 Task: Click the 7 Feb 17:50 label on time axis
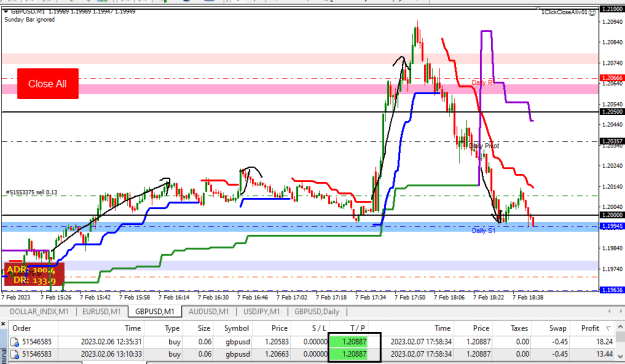coord(410,297)
